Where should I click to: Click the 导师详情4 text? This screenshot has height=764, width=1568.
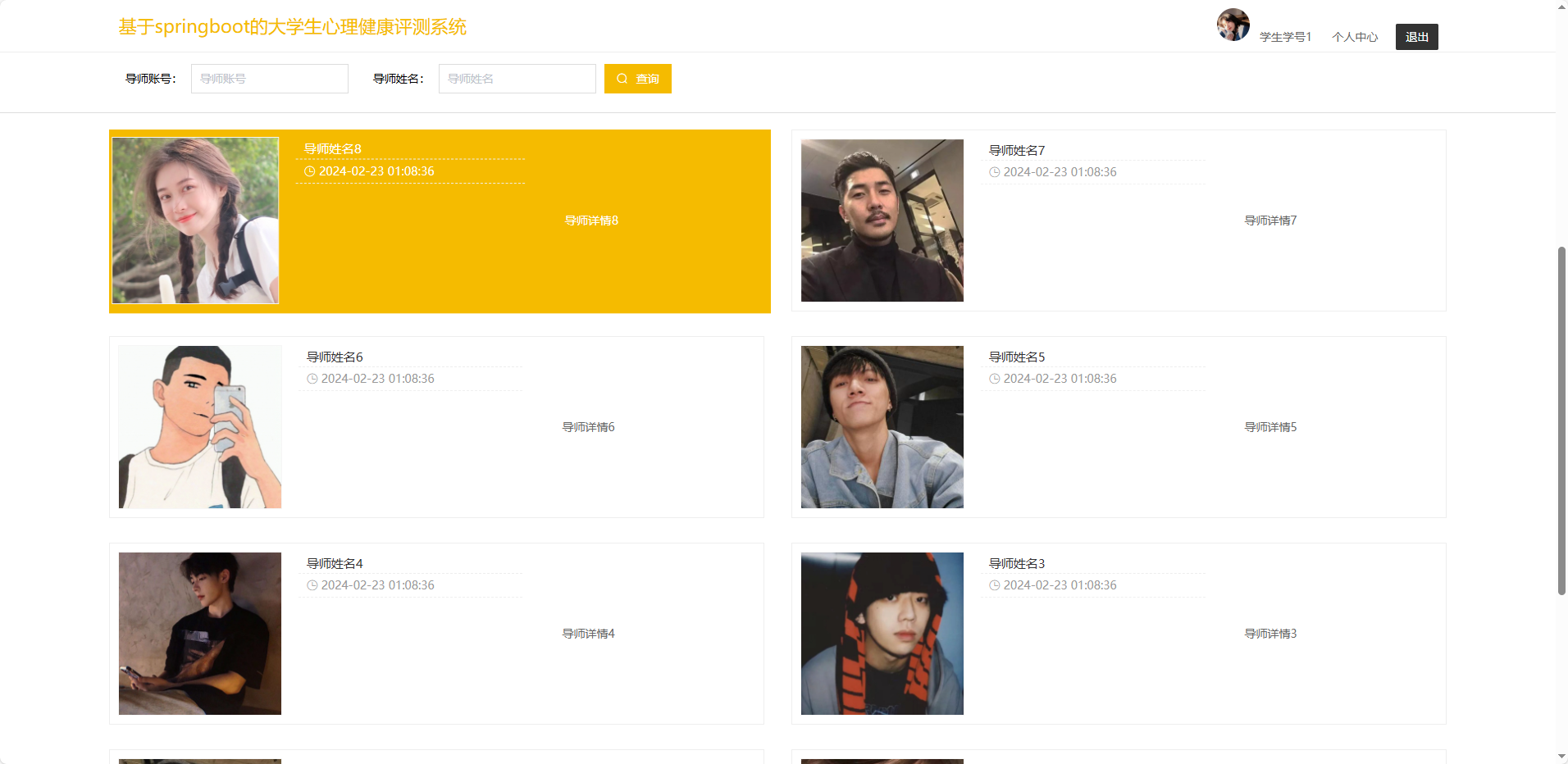point(588,634)
